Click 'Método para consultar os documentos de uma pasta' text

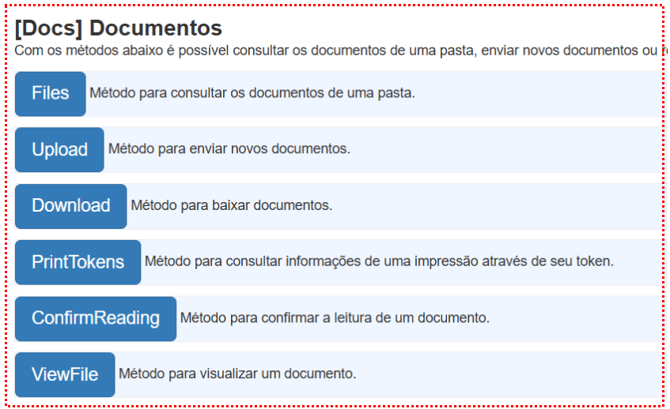tap(252, 94)
